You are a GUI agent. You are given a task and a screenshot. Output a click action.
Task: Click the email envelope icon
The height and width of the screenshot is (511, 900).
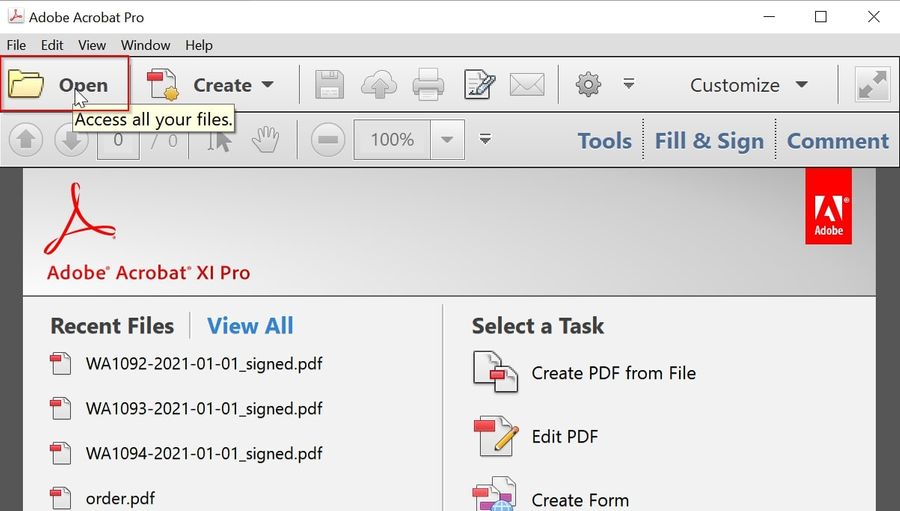point(527,85)
